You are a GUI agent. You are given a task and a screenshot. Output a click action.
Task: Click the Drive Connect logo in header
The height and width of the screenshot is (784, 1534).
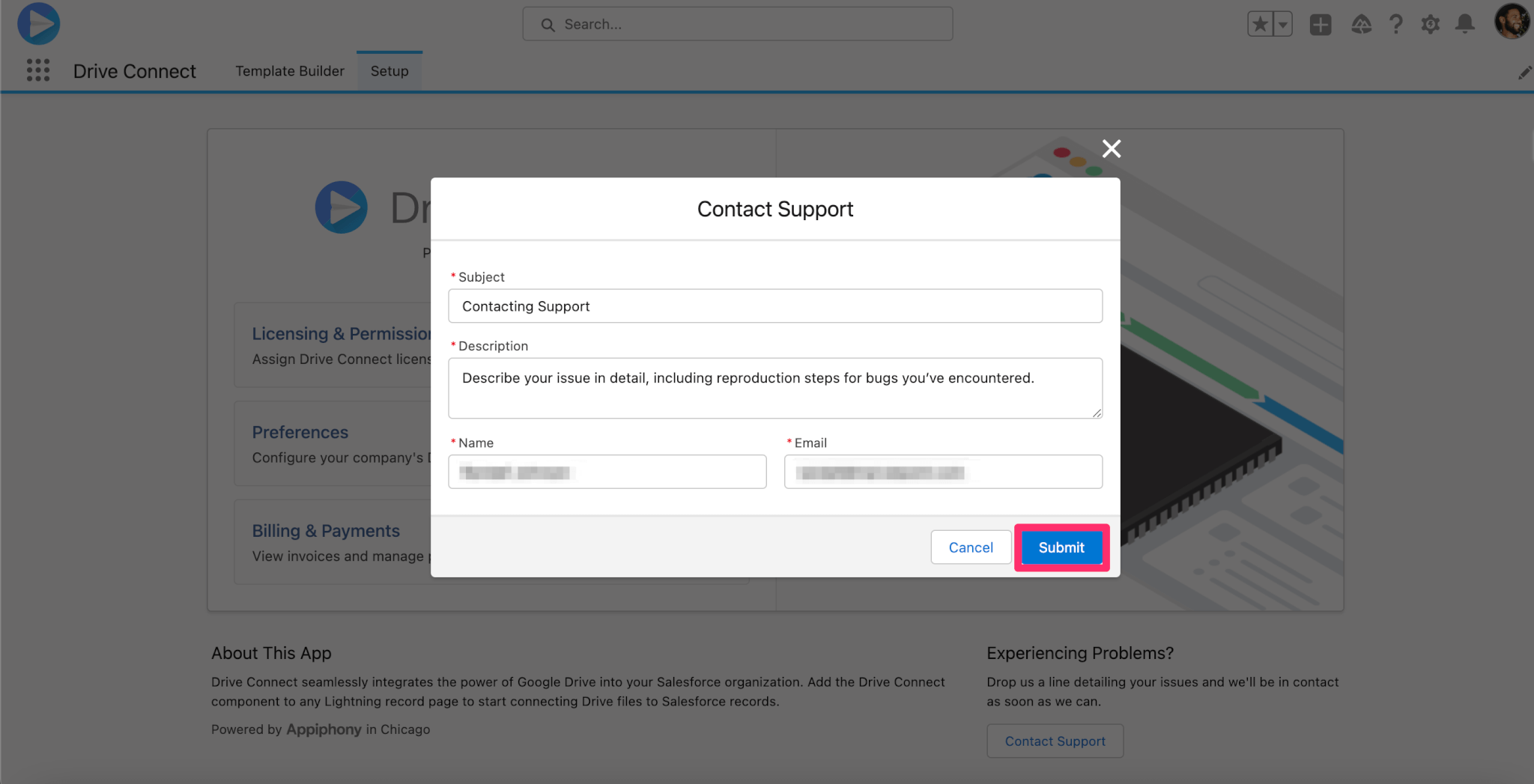tap(39, 23)
